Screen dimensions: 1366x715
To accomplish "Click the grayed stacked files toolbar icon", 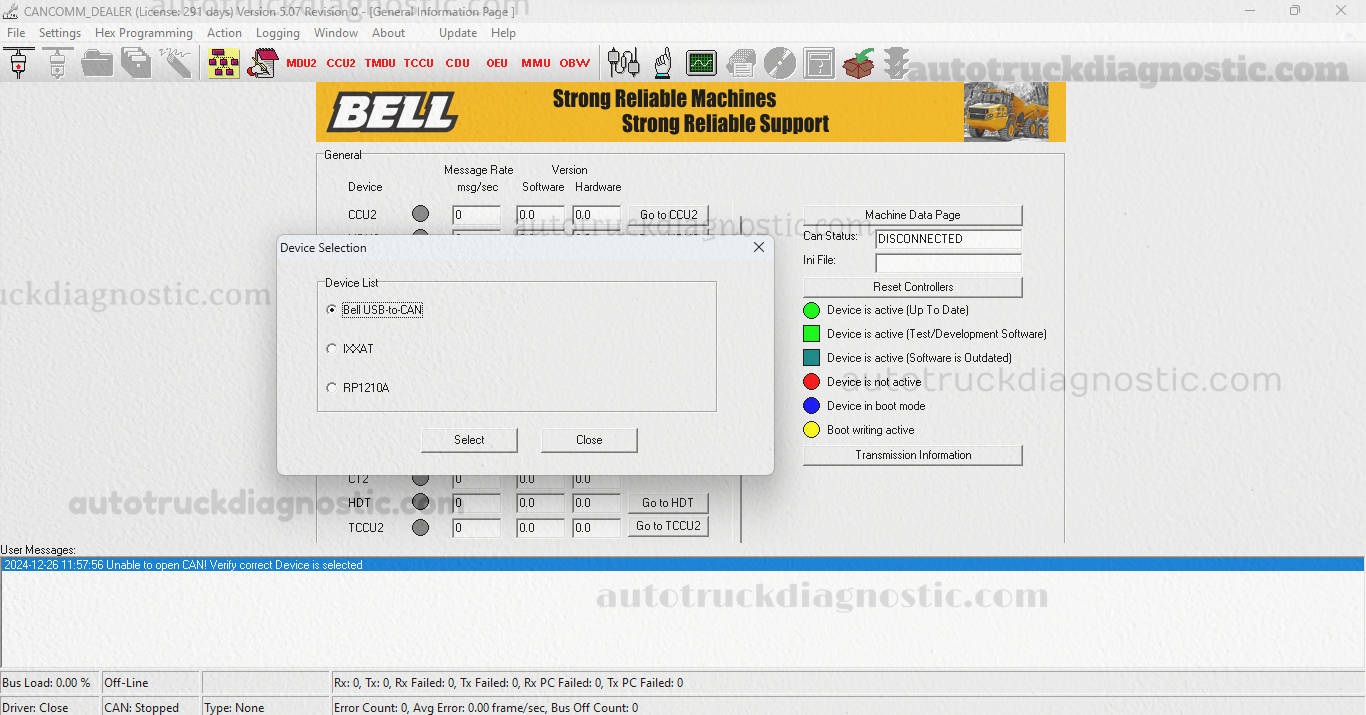I will (x=135, y=63).
